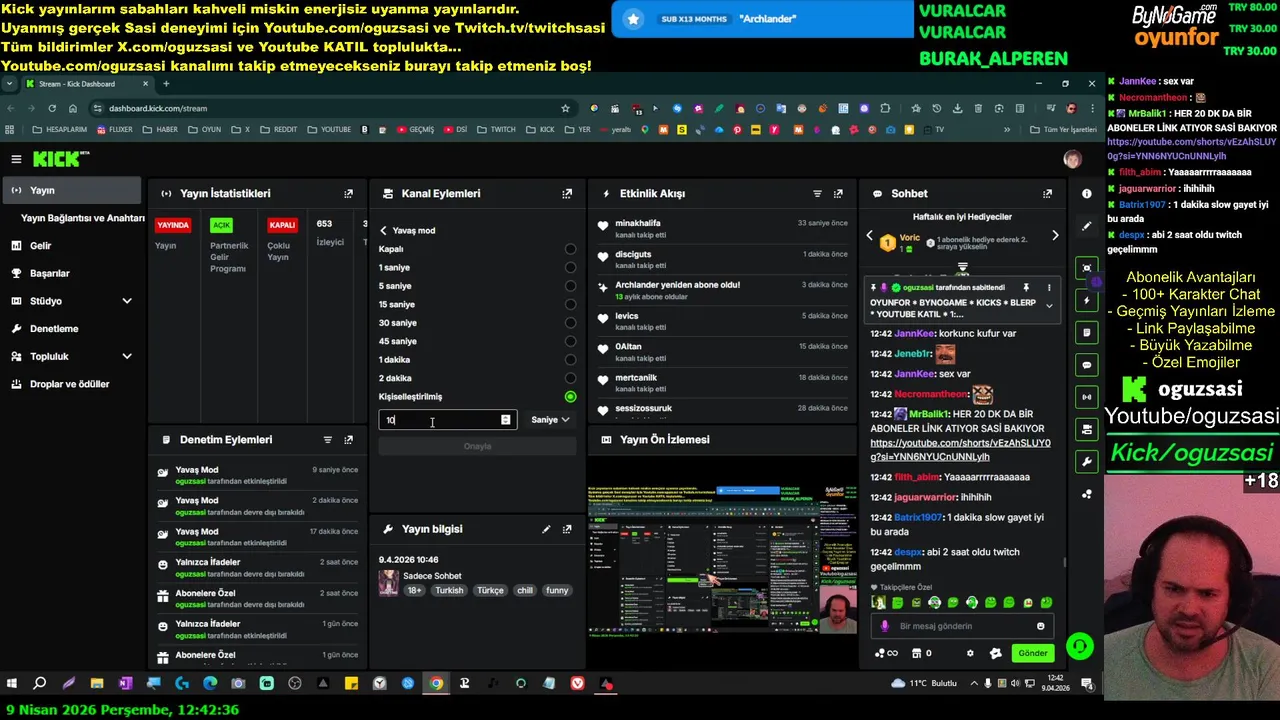Click the Bir mesaj gönderin chat input
The image size is (1280, 720).
(x=960, y=626)
